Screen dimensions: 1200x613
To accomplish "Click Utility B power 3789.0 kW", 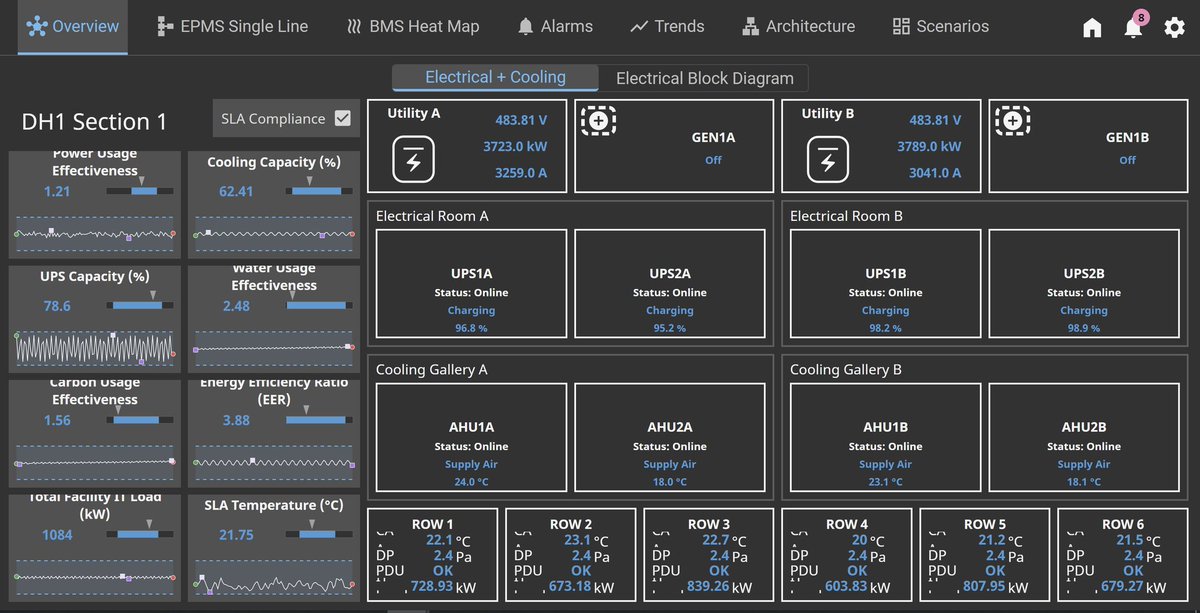I will 930,146.
